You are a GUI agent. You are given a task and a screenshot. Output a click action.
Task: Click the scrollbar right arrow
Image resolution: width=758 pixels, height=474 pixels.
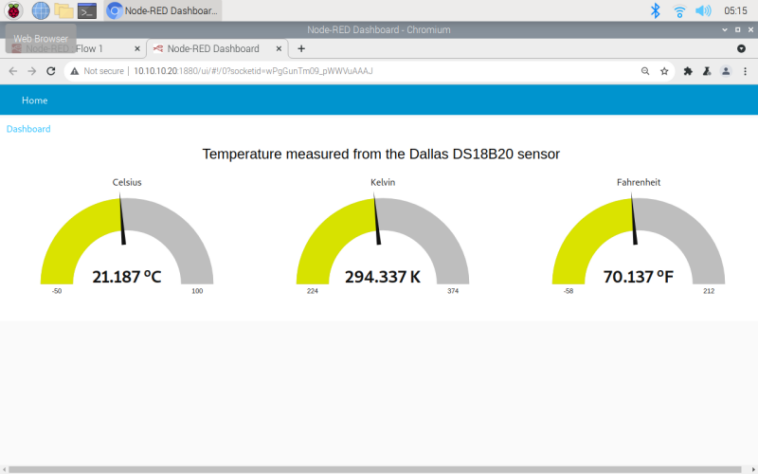pos(753,470)
